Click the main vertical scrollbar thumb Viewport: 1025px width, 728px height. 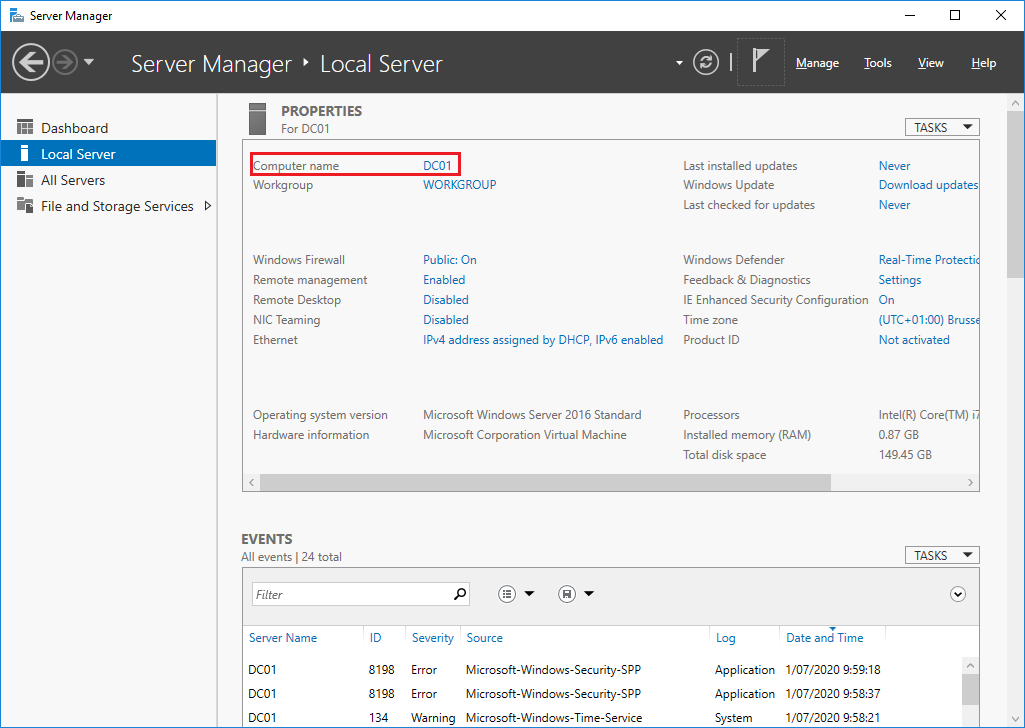tap(1015, 195)
